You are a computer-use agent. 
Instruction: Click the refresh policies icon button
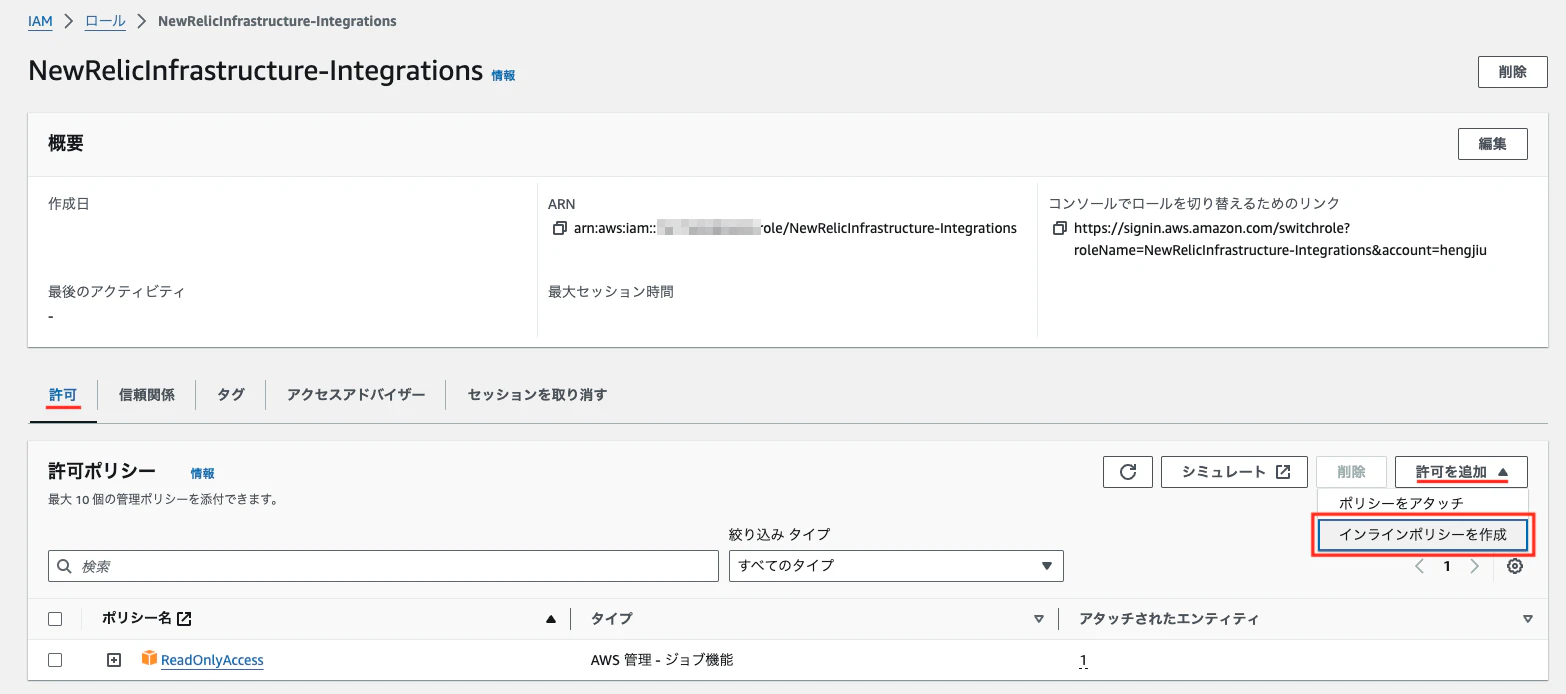click(x=1128, y=472)
